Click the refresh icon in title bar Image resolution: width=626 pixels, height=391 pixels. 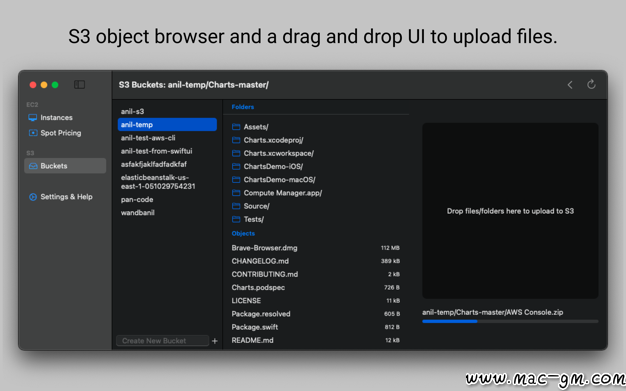click(x=591, y=84)
